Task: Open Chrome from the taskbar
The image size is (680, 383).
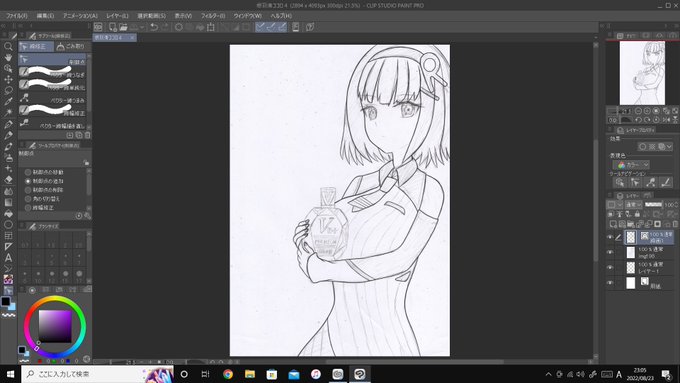Action: 228,374
